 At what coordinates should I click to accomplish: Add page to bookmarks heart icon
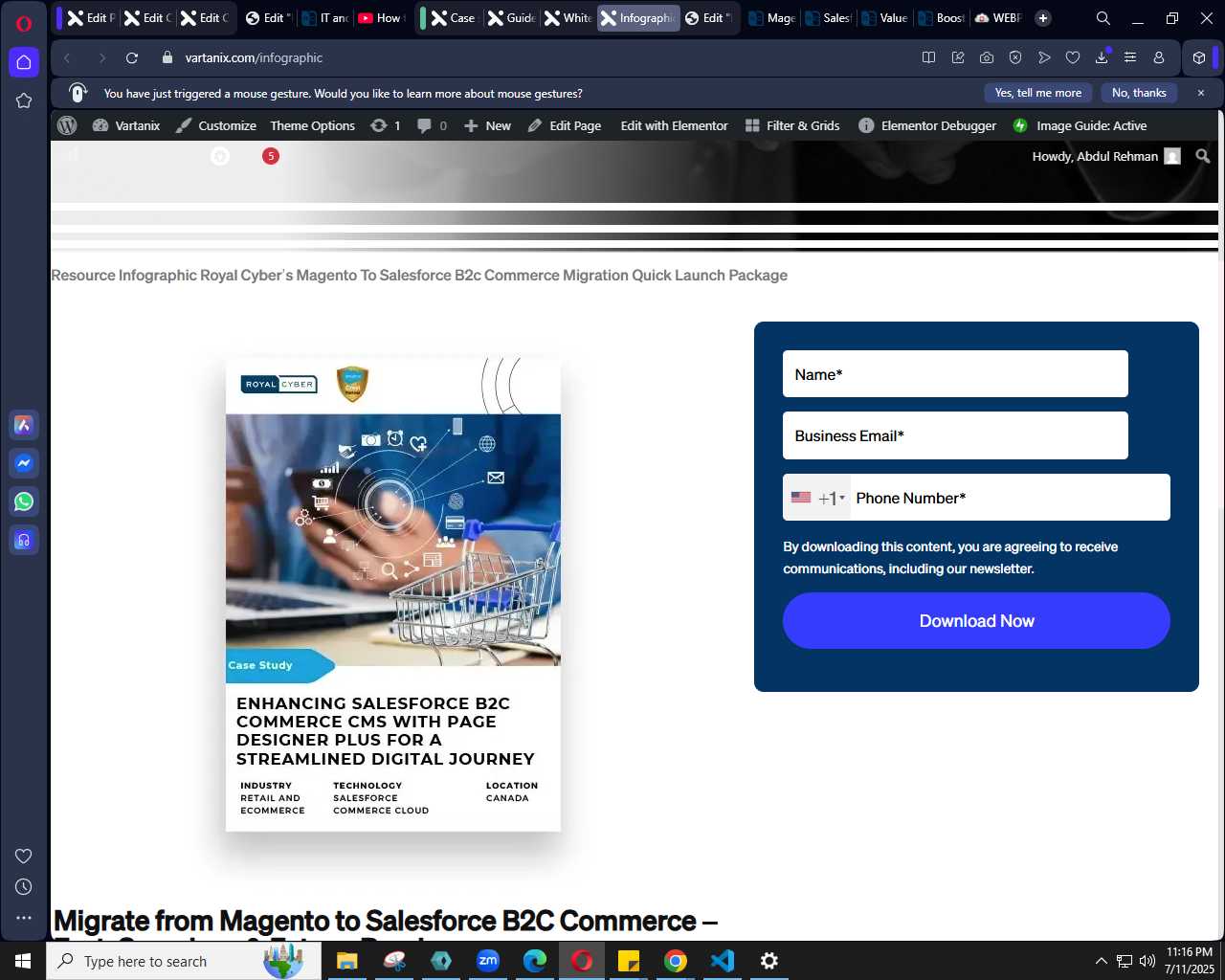(1073, 57)
